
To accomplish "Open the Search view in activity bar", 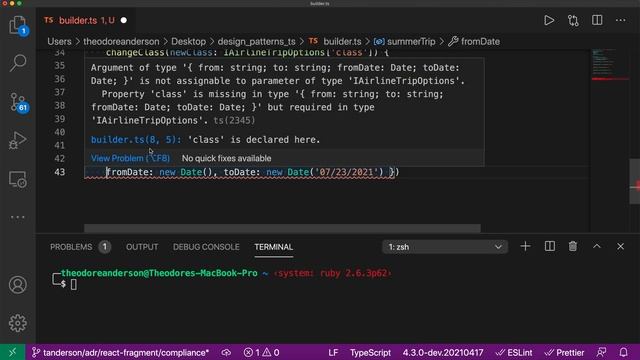I will pyautogui.click(x=18, y=63).
